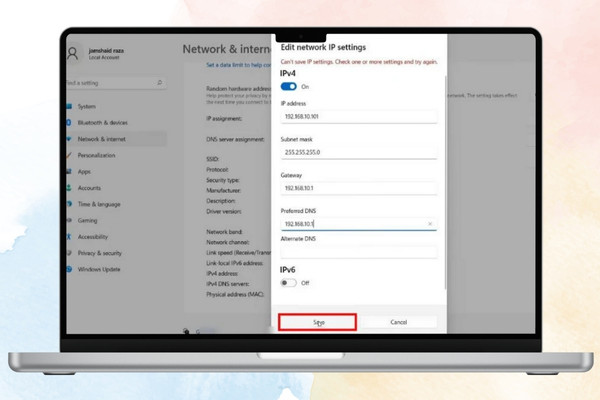Screen dimensions: 600x400
Task: Click the Gateway input field
Action: click(x=359, y=188)
